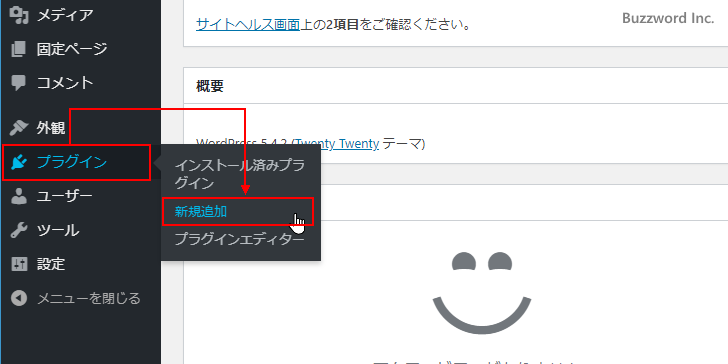Click メニューを閉じる to collapse sidebar
728x364 pixels.
88,298
